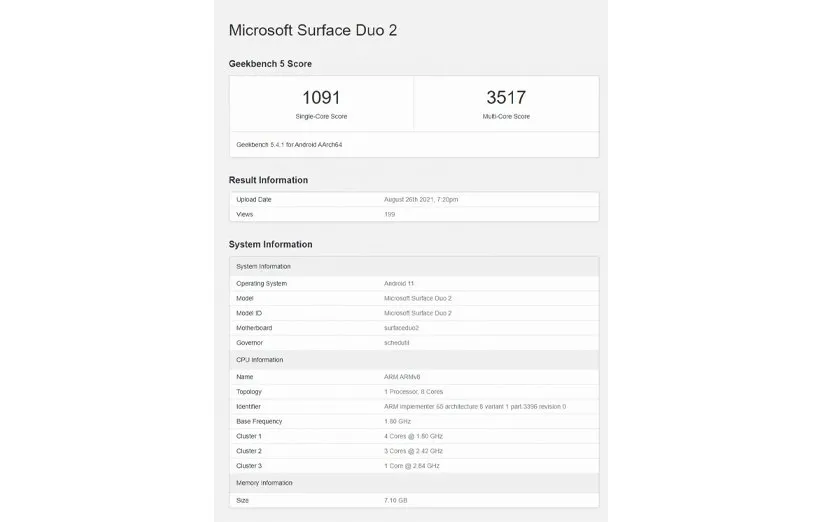The width and height of the screenshot is (822, 522).
Task: Click the 'Microsoft Surface Duo 2' page title
Action: [313, 30]
